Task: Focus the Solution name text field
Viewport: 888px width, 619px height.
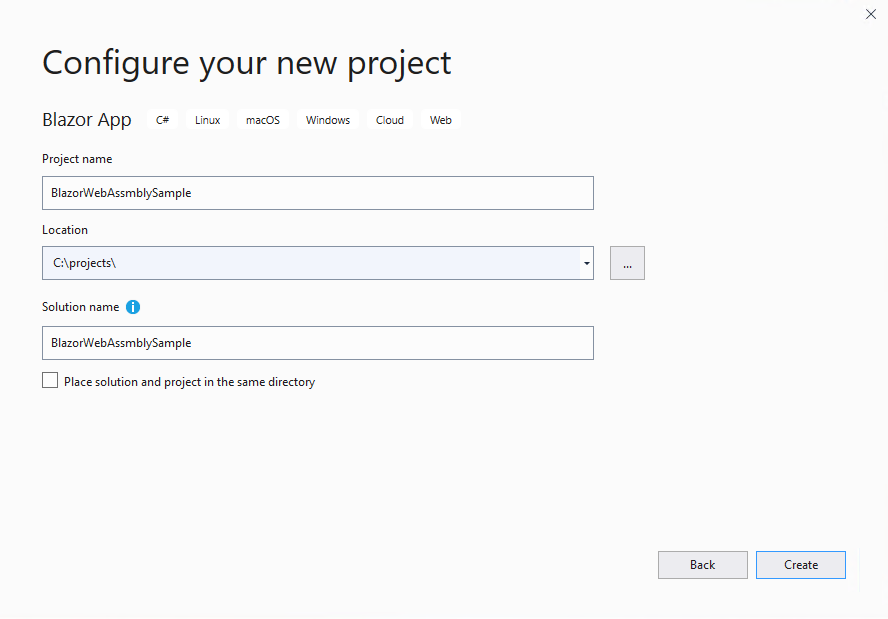Action: 318,343
